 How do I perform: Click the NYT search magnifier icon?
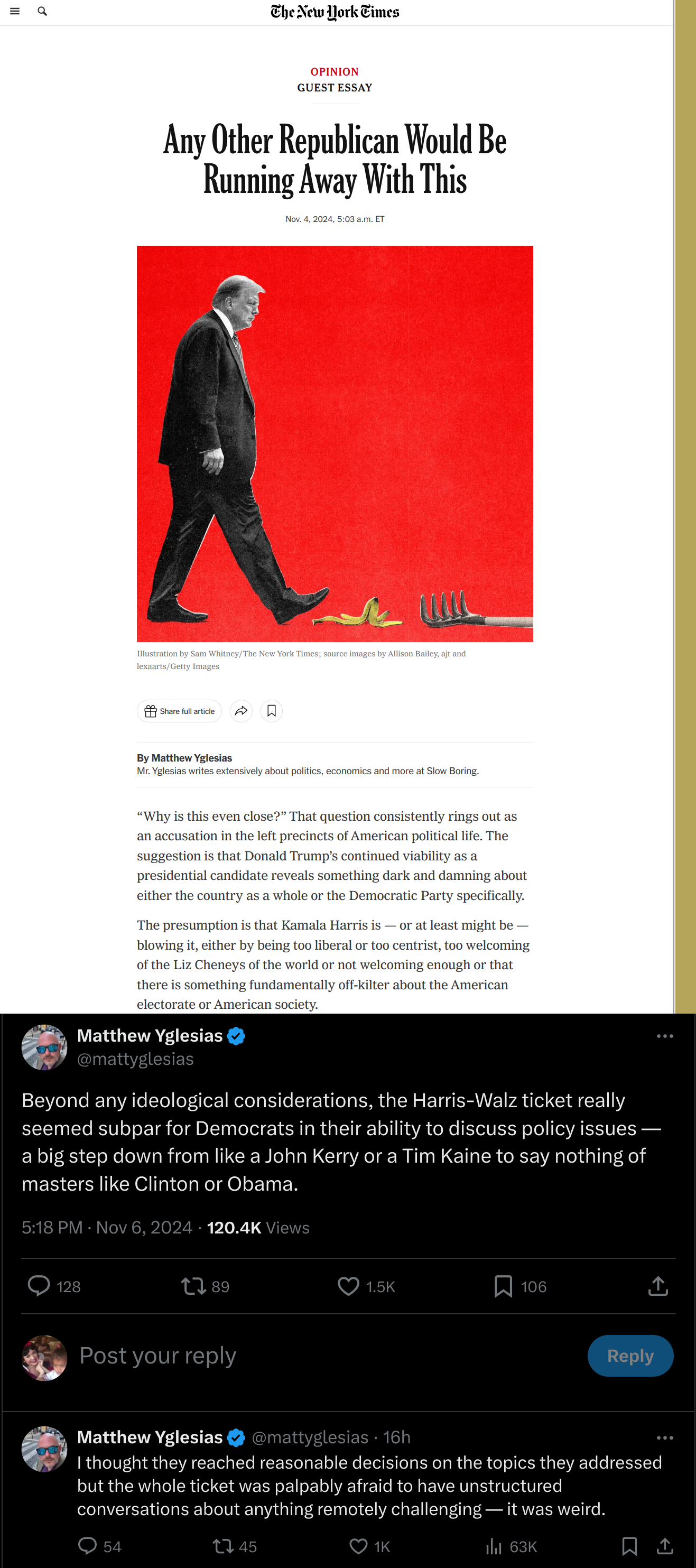[42, 12]
